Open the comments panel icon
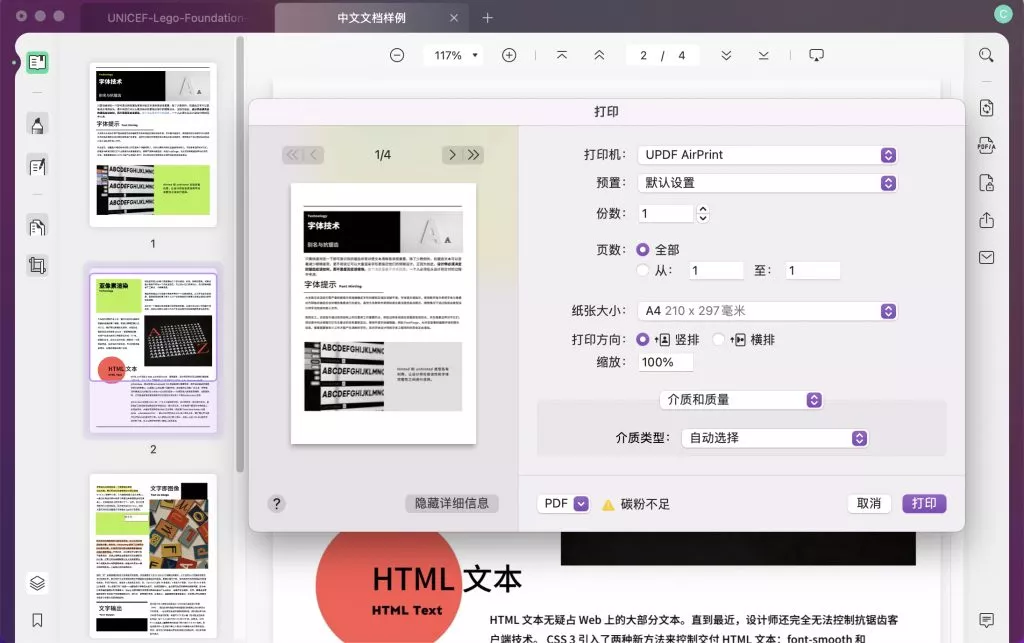 [986, 619]
